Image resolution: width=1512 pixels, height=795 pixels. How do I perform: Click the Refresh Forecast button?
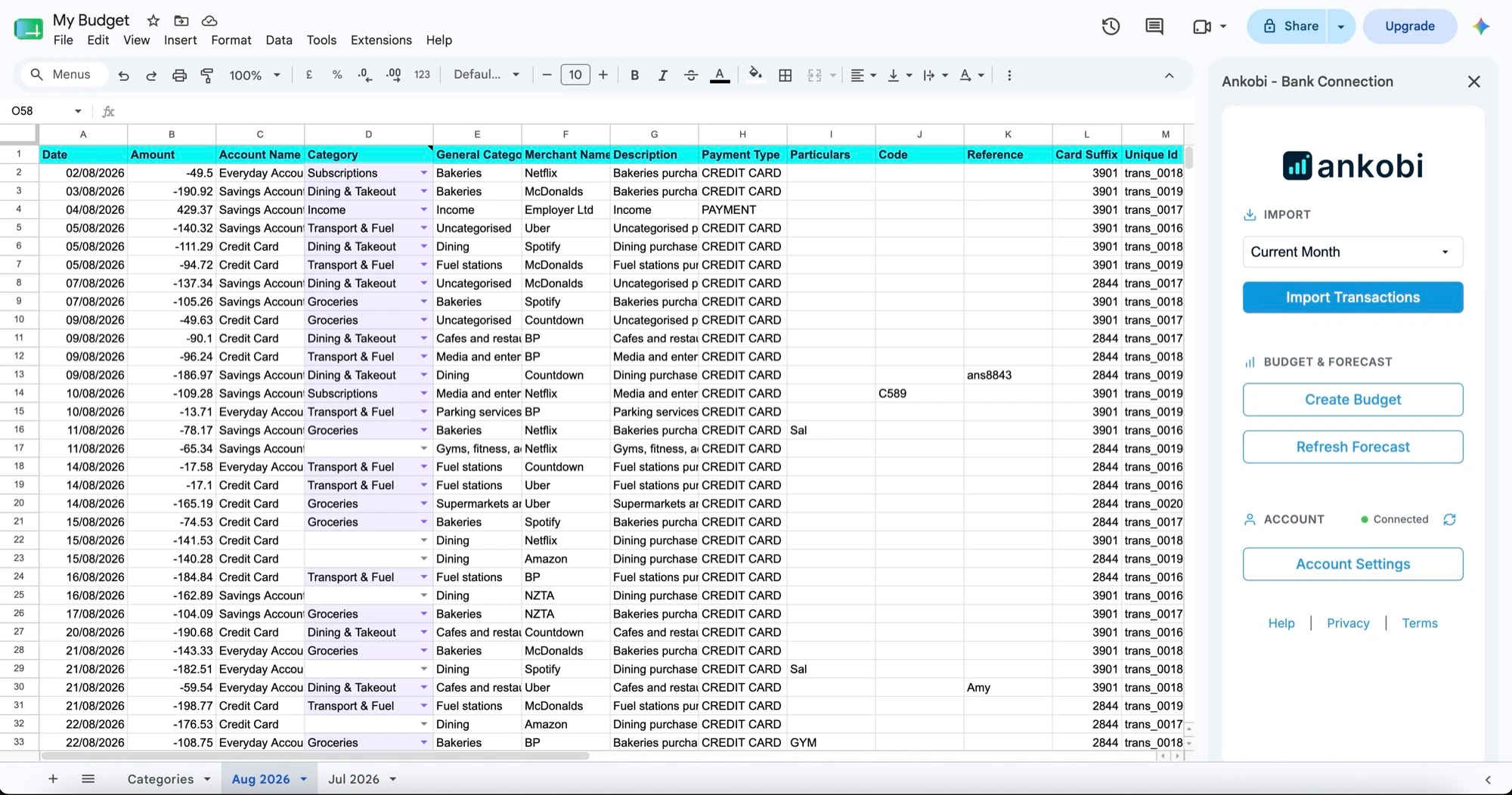1352,447
